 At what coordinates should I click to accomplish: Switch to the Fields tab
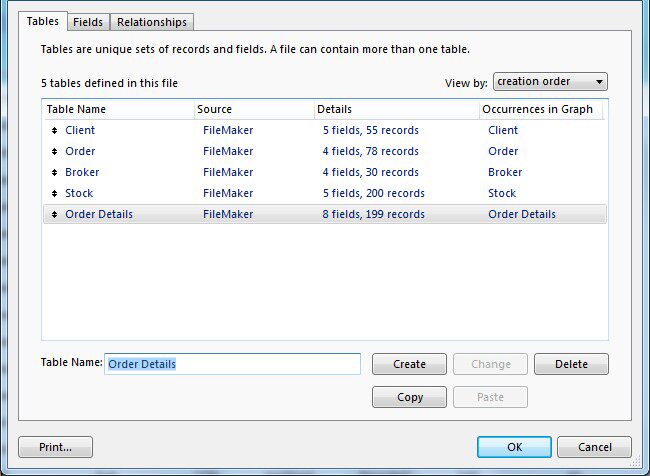click(88, 22)
